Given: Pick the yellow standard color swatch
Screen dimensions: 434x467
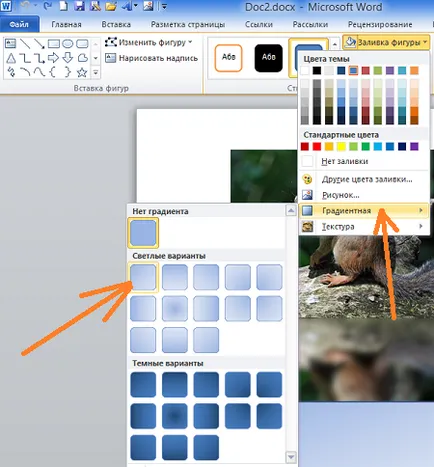Looking at the screenshot, I should coord(341,146).
